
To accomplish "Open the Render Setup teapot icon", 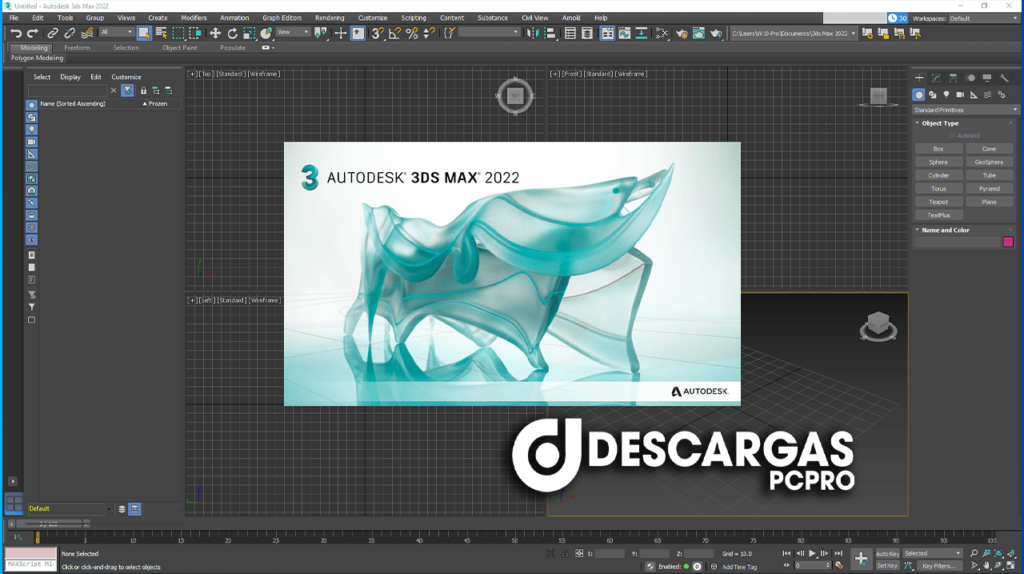I will tap(682, 33).
